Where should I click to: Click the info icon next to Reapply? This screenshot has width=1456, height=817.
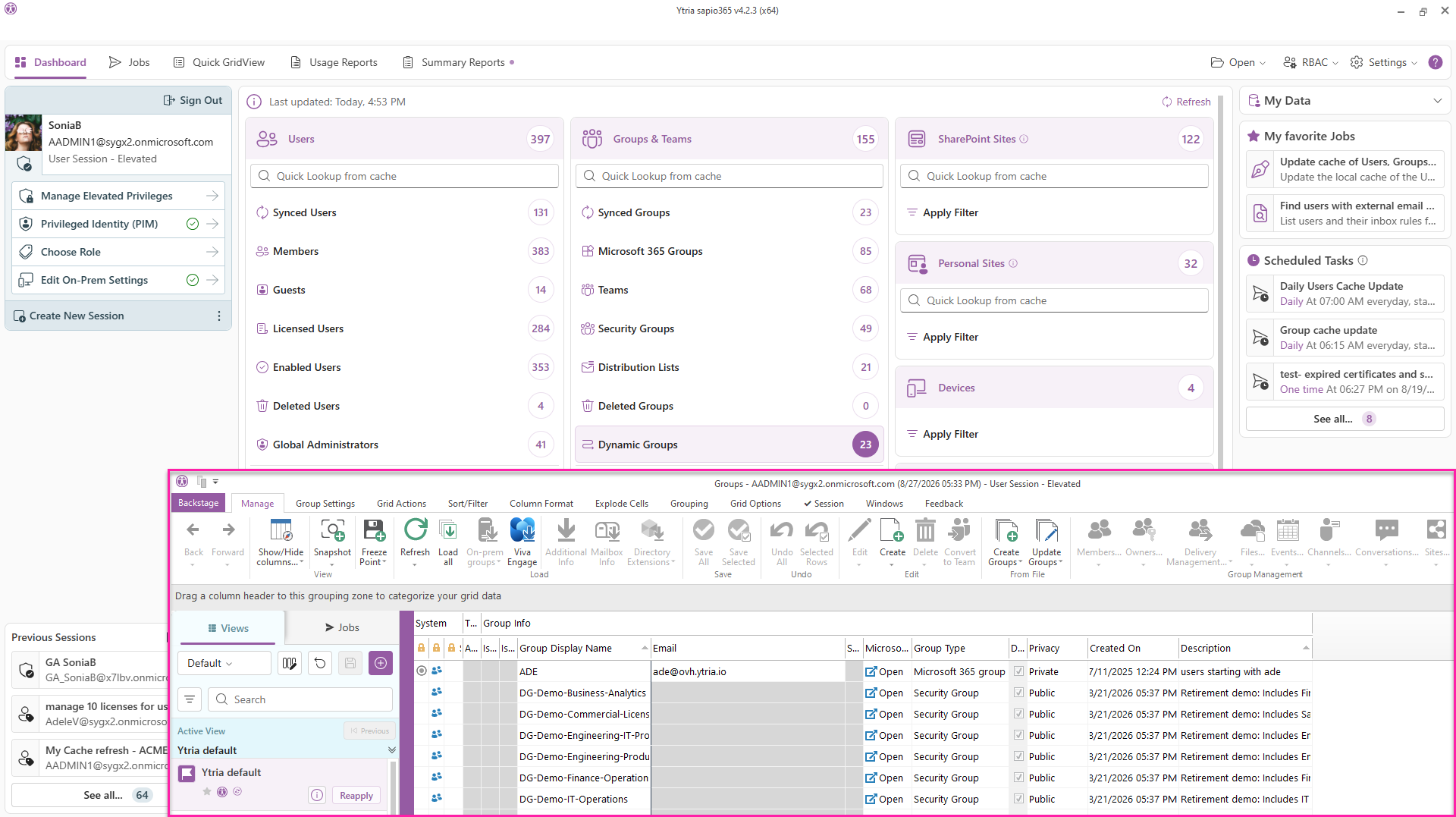point(317,795)
